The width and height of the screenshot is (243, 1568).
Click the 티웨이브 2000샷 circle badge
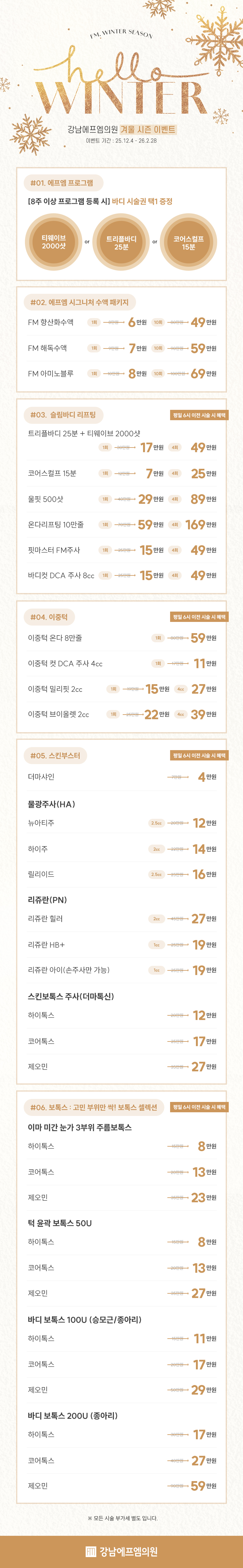(53, 242)
